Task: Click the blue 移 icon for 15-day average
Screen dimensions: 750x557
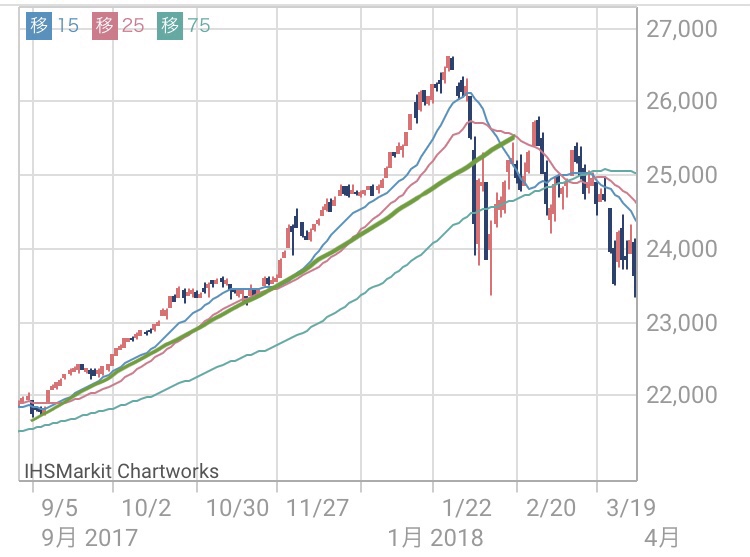Action: [x=37, y=27]
